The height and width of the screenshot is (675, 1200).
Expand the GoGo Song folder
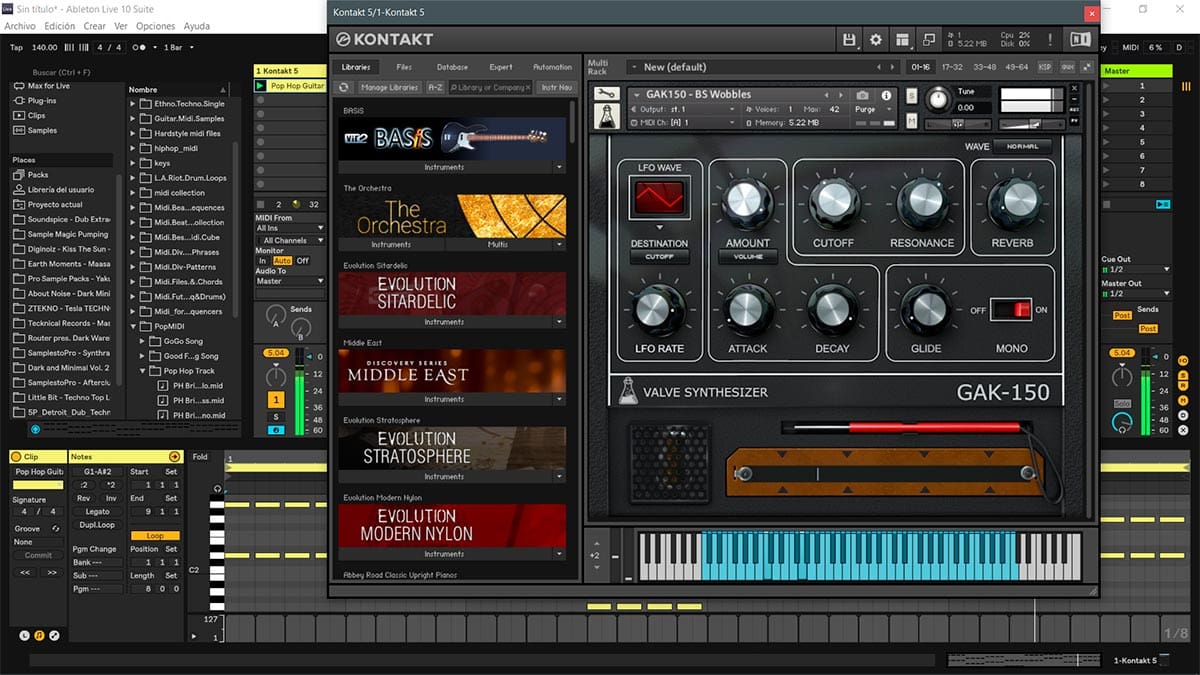pyautogui.click(x=143, y=341)
